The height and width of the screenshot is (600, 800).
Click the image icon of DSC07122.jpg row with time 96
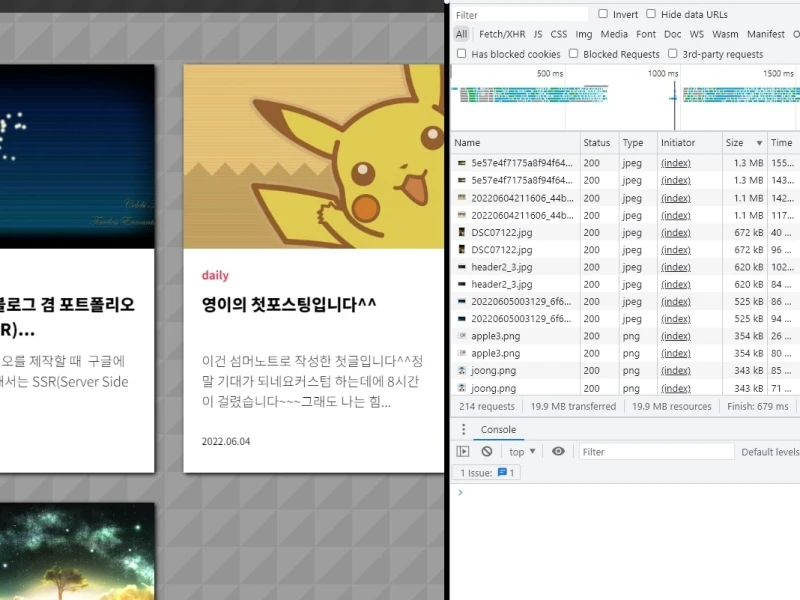click(x=462, y=250)
